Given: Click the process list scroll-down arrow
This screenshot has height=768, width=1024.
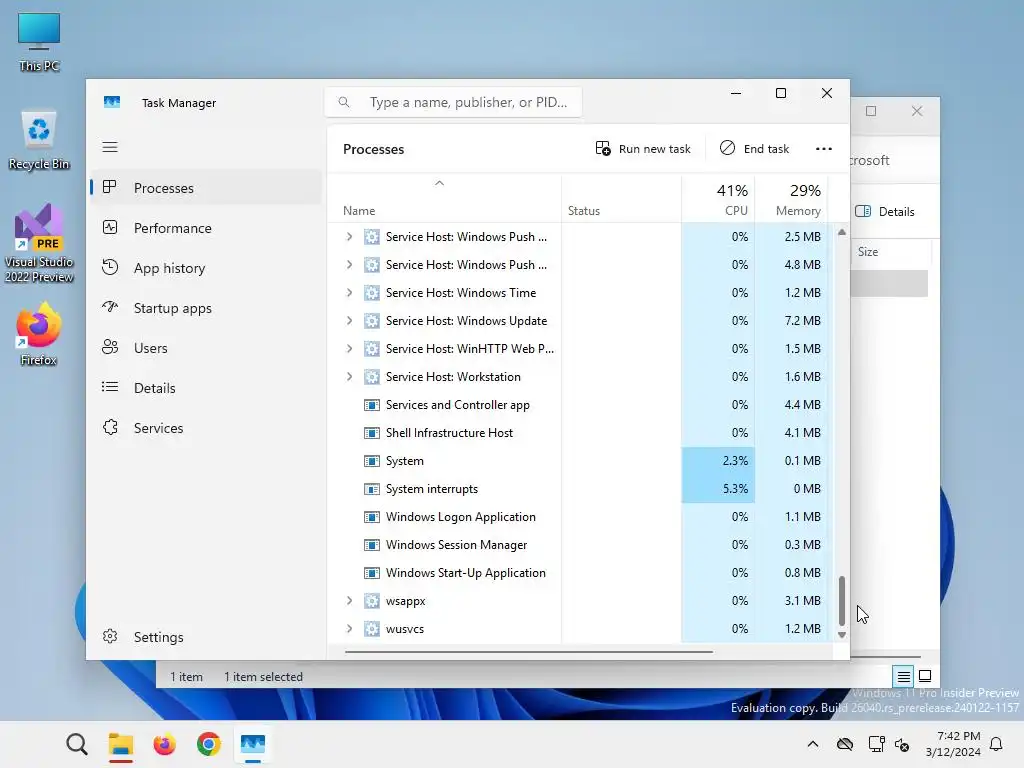Looking at the screenshot, I should pyautogui.click(x=842, y=635).
